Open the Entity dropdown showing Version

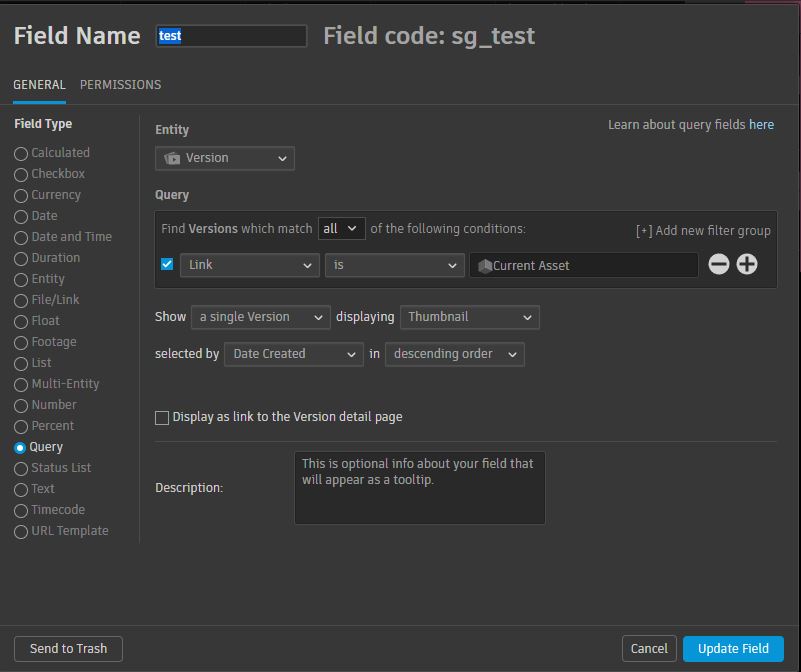click(x=224, y=158)
